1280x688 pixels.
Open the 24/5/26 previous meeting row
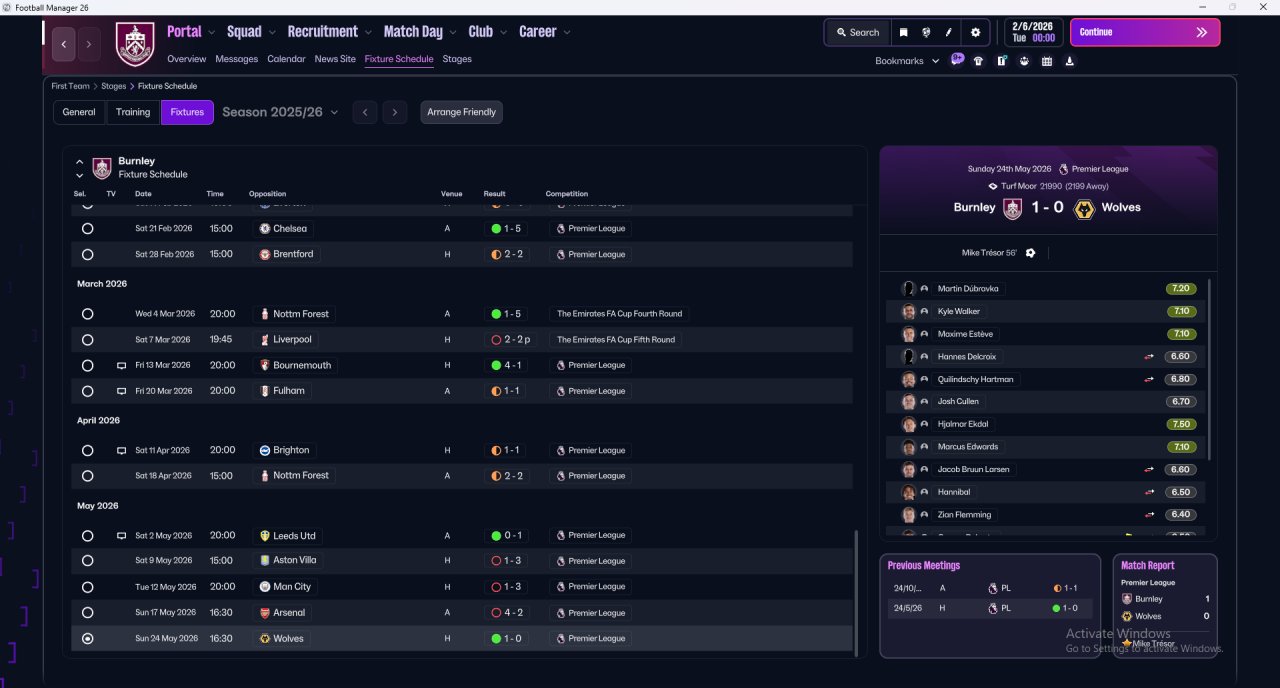tap(989, 608)
